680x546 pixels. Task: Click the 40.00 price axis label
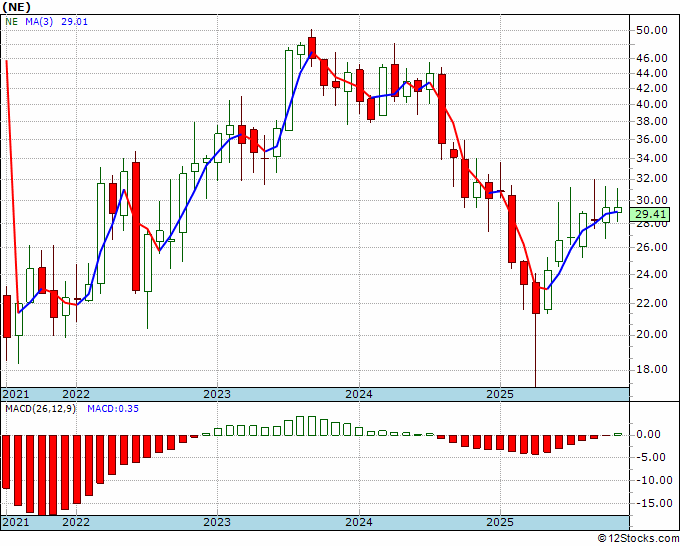pos(651,104)
